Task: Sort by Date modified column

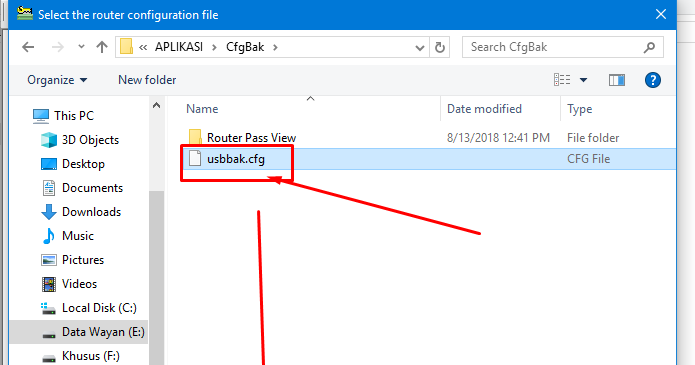Action: pyautogui.click(x=484, y=109)
